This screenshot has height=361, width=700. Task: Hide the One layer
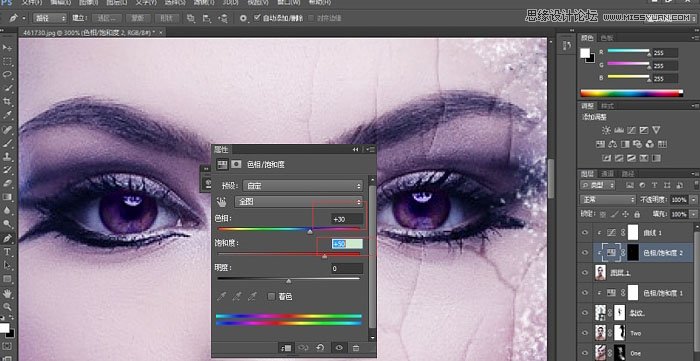point(585,353)
